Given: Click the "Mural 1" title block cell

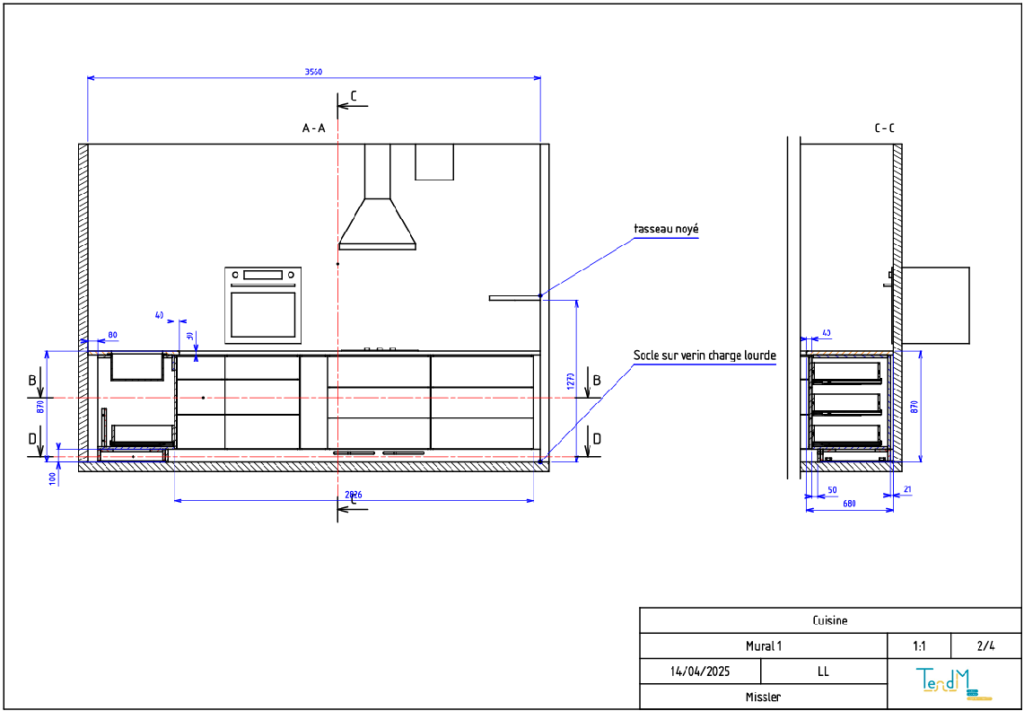Looking at the screenshot, I should click(x=763, y=646).
